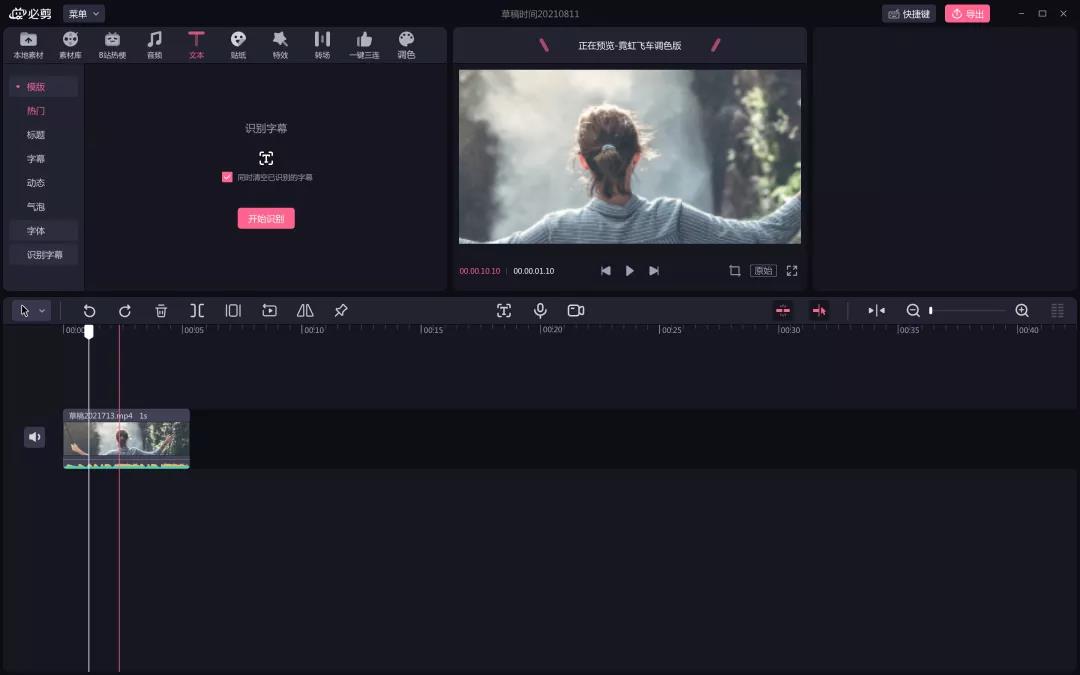
Task: Click the white playhead handle on the ruler
Action: point(89,332)
